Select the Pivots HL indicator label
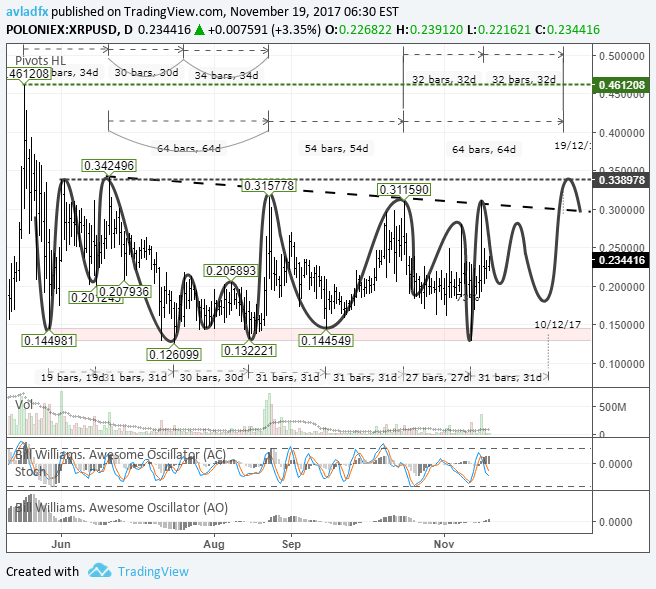The width and height of the screenshot is (656, 589). click(40, 61)
